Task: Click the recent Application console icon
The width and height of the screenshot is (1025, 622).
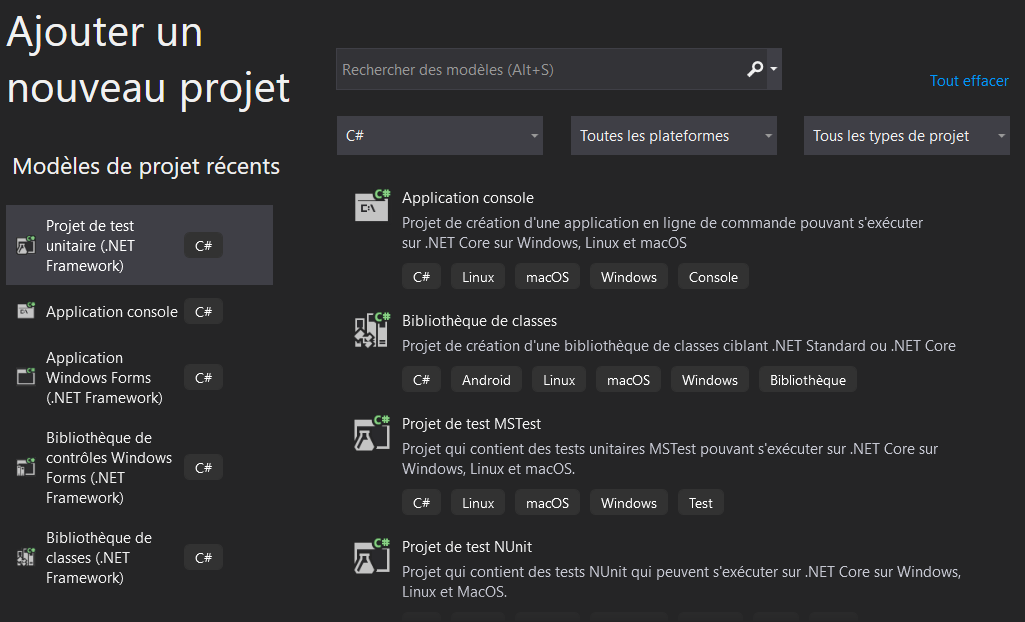Action: click(x=26, y=312)
